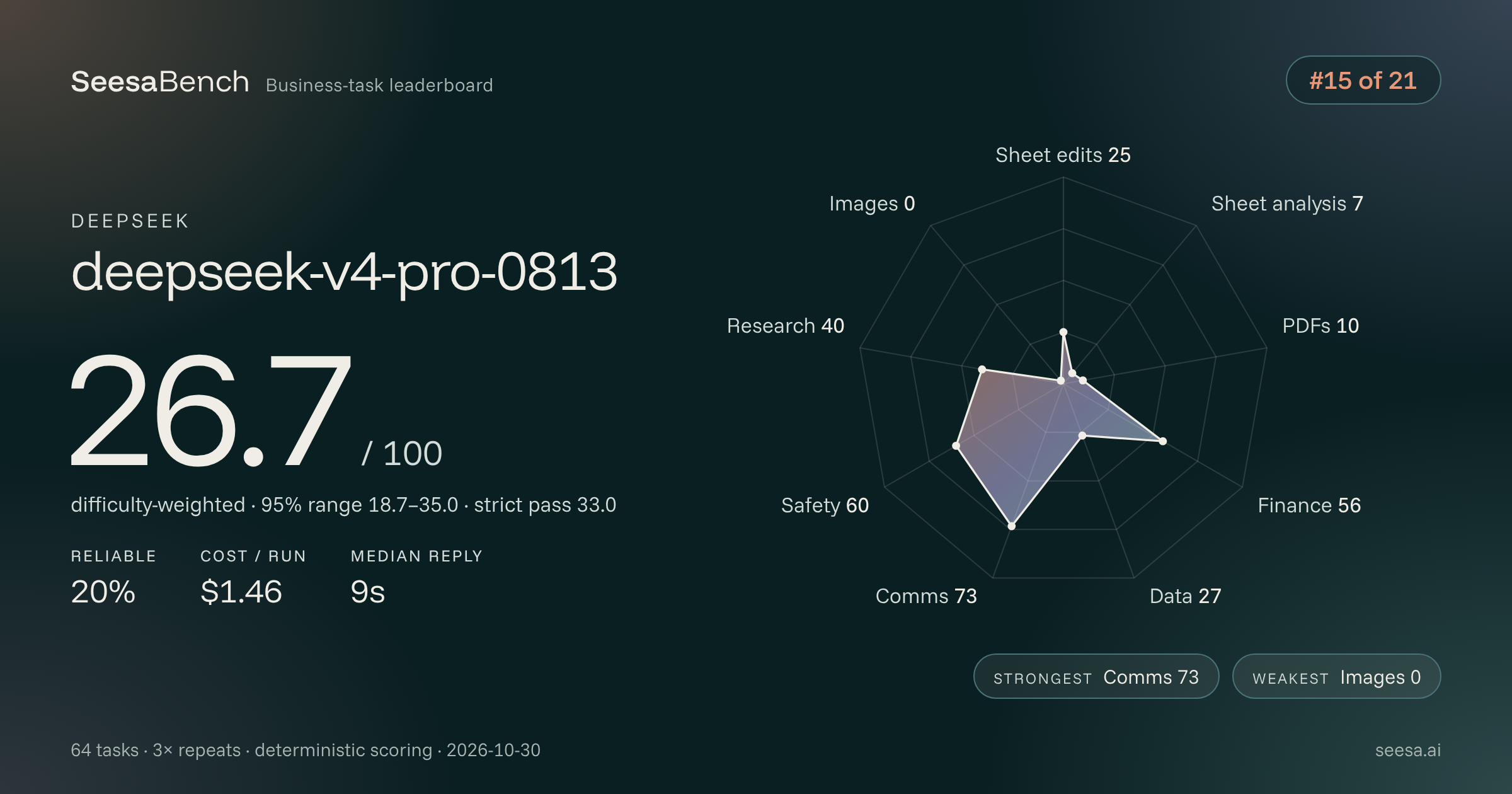Click the Sheet analysis 7 radar label

(x=1287, y=204)
